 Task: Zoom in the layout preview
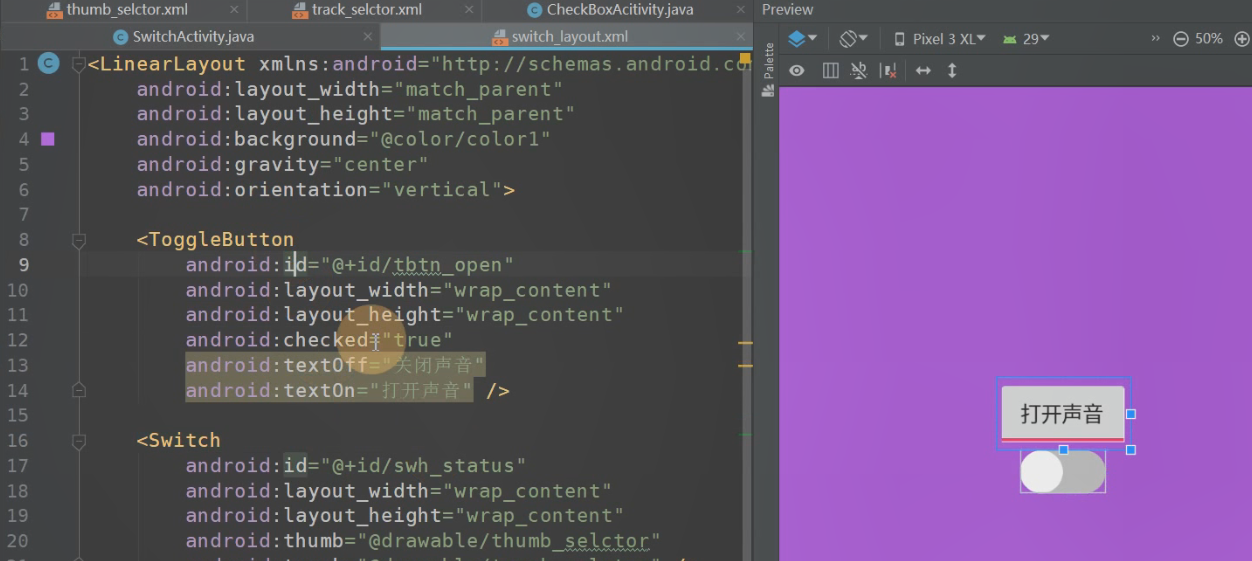1242,39
